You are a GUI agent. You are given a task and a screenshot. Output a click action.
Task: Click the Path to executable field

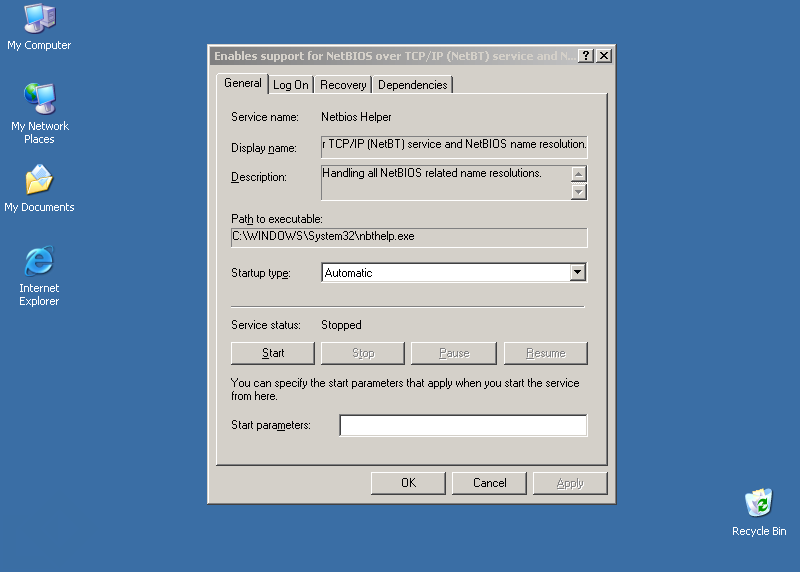click(x=409, y=237)
